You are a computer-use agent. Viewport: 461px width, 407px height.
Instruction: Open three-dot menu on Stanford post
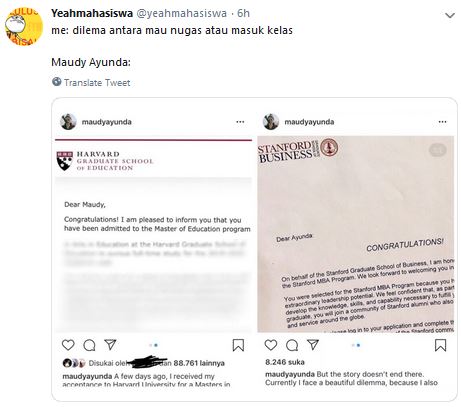coord(442,122)
